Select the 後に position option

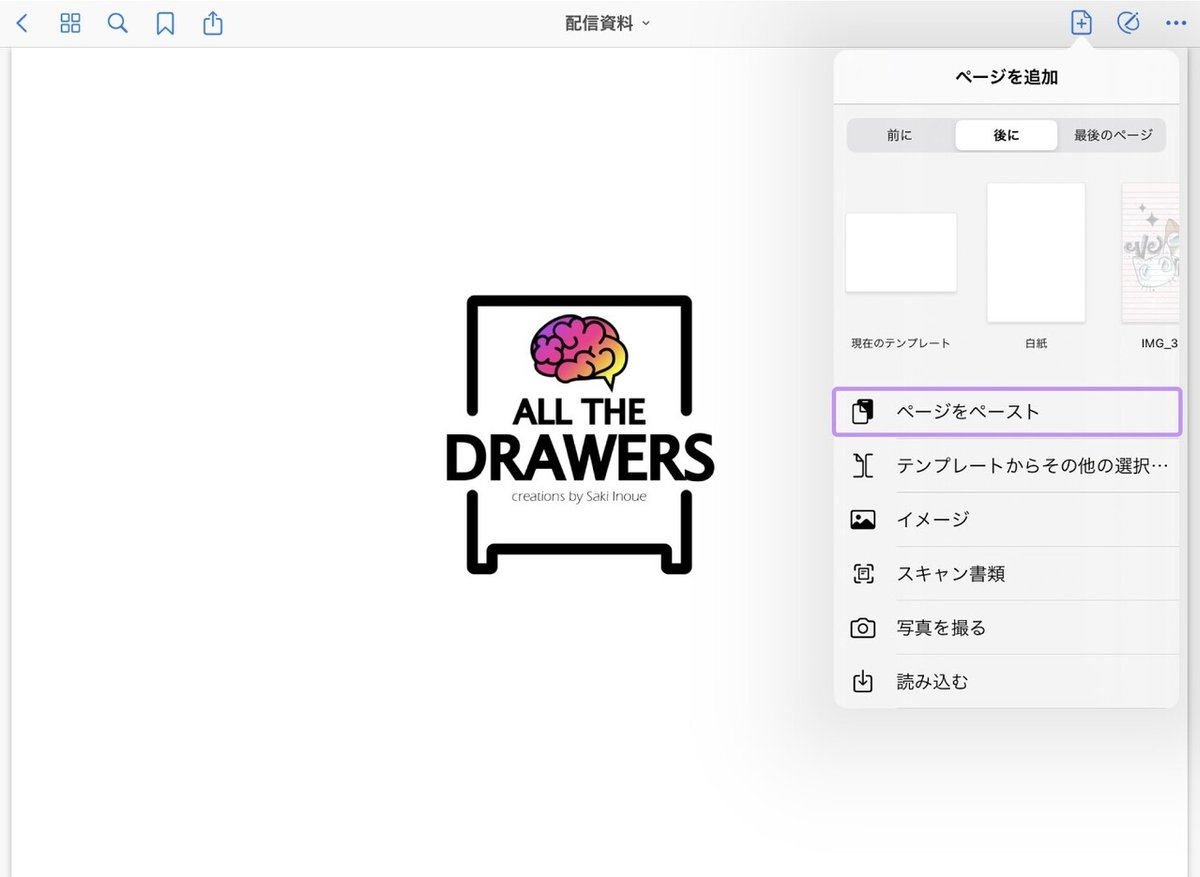pos(1006,135)
